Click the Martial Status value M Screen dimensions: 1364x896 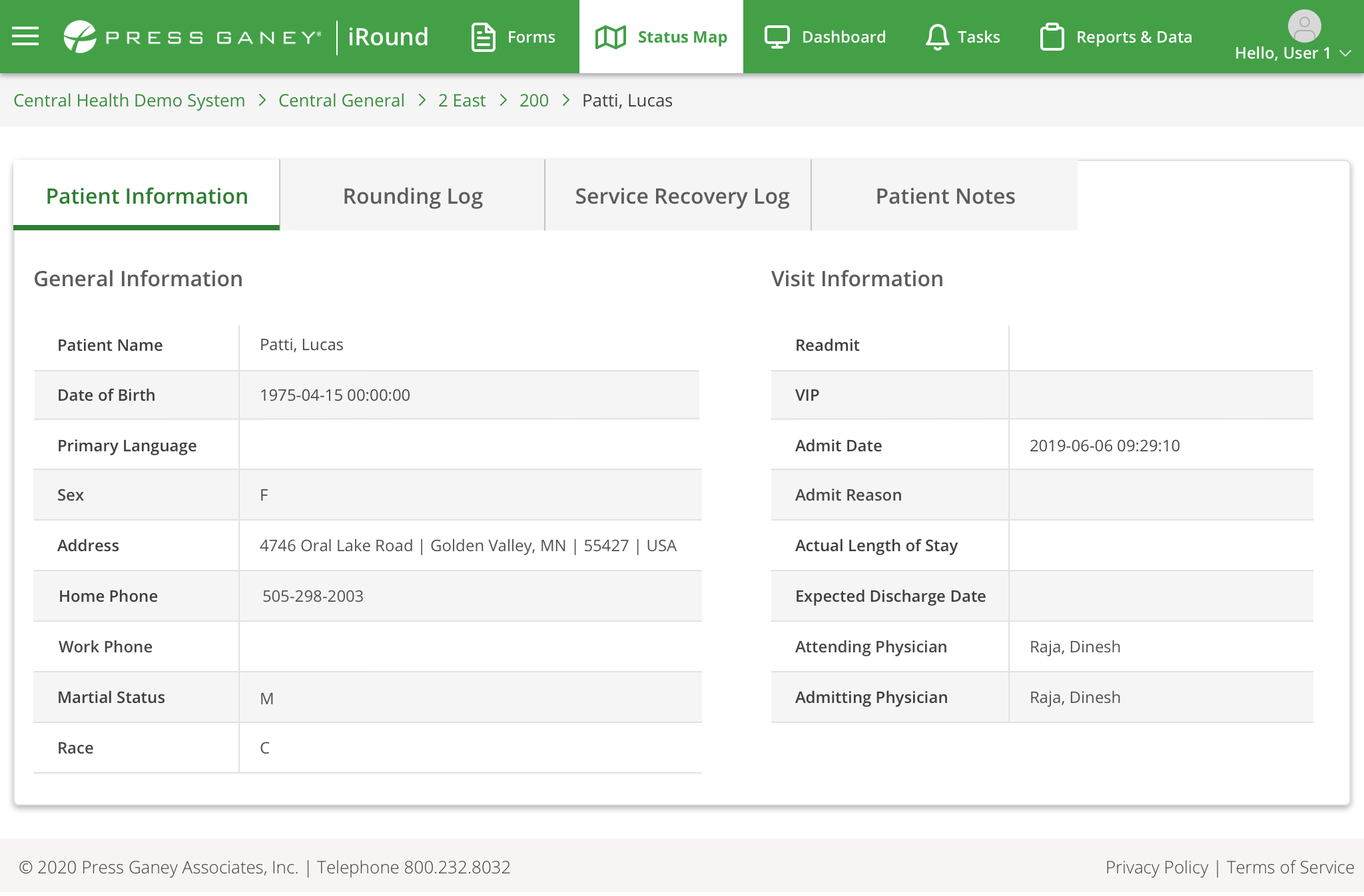coord(266,699)
